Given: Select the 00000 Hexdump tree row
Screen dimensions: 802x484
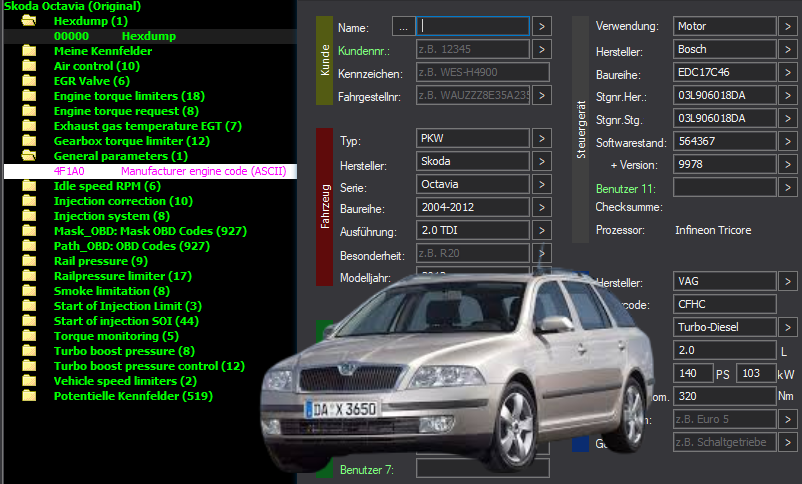Looking at the screenshot, I should [x=150, y=36].
